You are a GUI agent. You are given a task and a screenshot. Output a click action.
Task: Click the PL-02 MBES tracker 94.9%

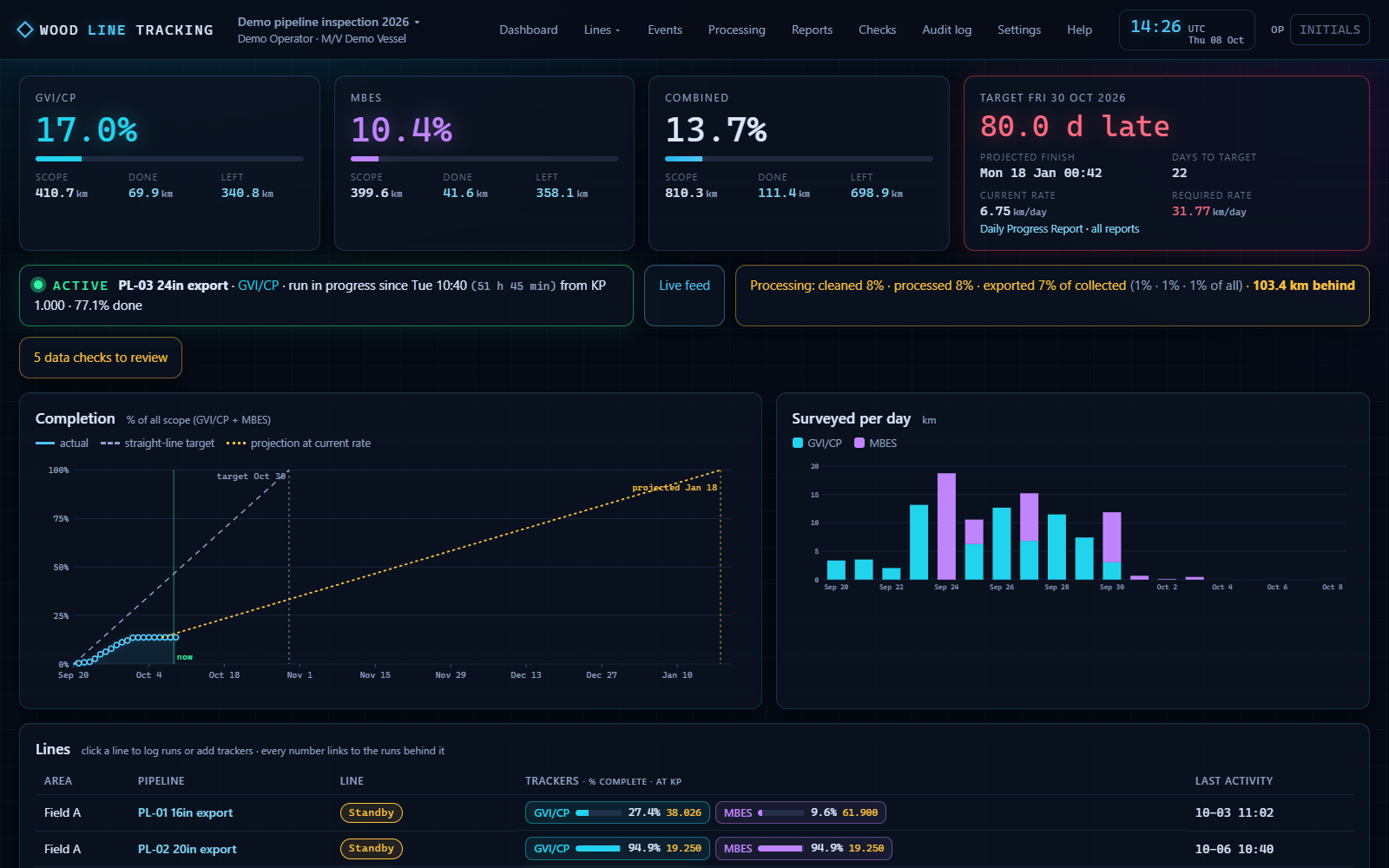tap(804, 848)
